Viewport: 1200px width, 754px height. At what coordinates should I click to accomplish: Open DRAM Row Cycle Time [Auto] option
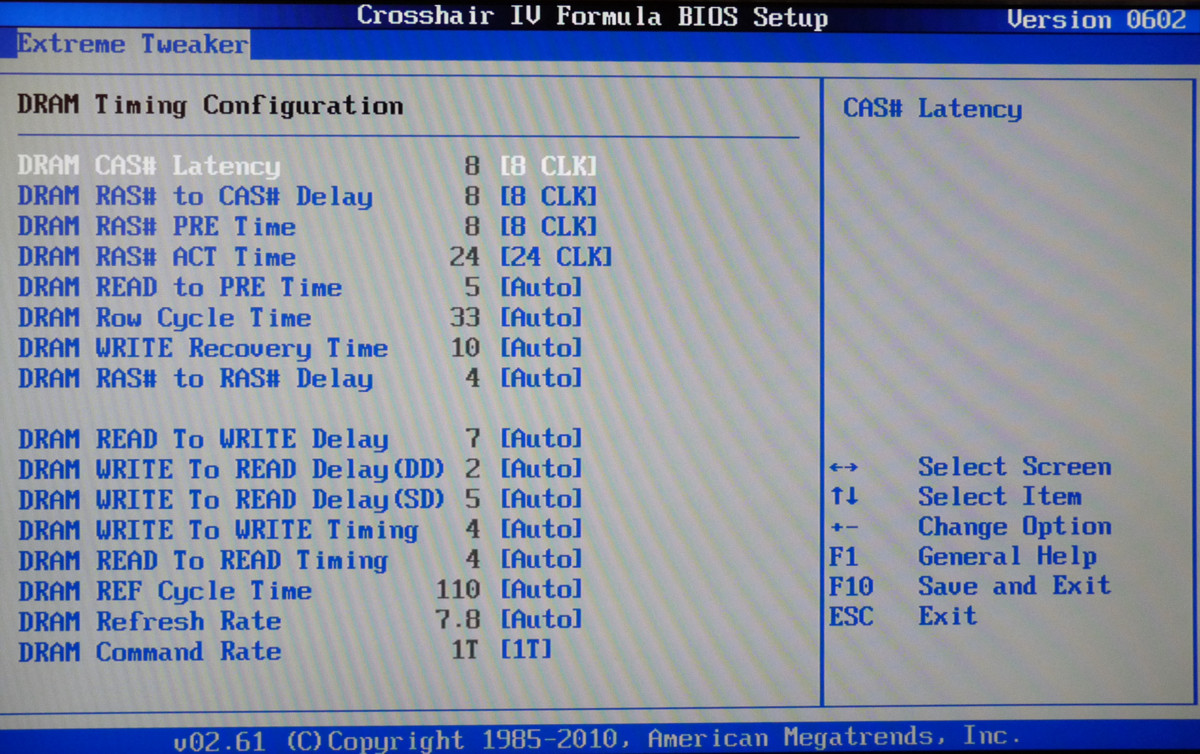pyautogui.click(x=541, y=318)
